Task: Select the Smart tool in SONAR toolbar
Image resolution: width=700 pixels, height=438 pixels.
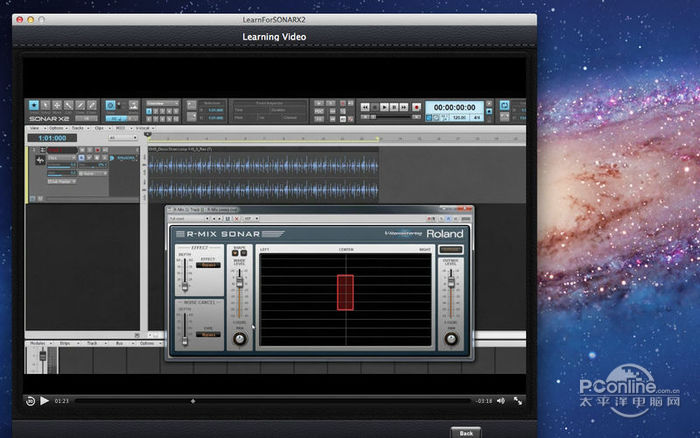Action: tap(34, 105)
